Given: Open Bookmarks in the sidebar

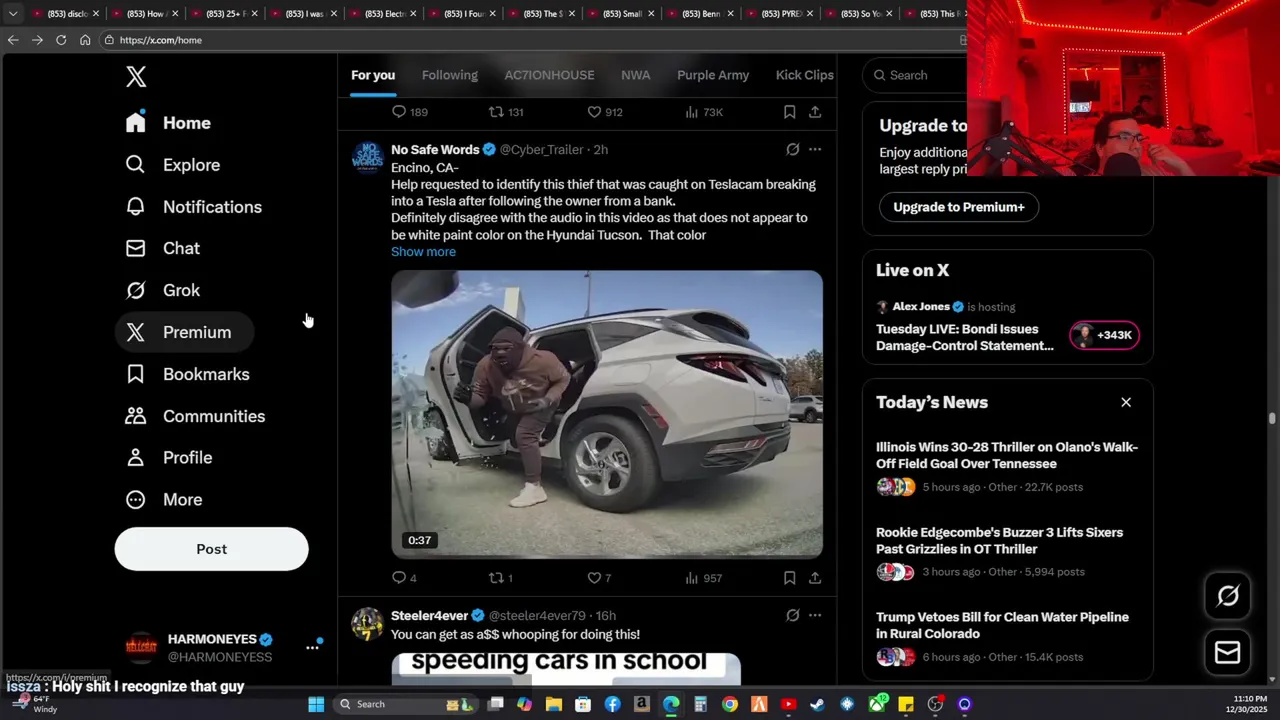Looking at the screenshot, I should (187, 374).
